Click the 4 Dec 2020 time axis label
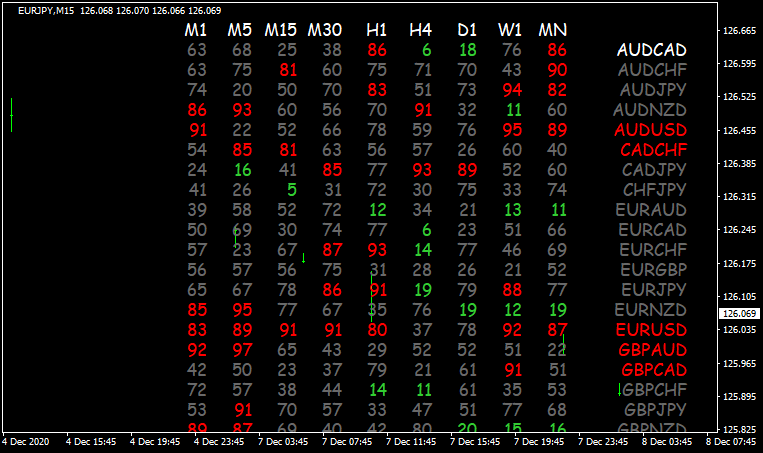The width and height of the screenshot is (763, 453). (x=25, y=441)
